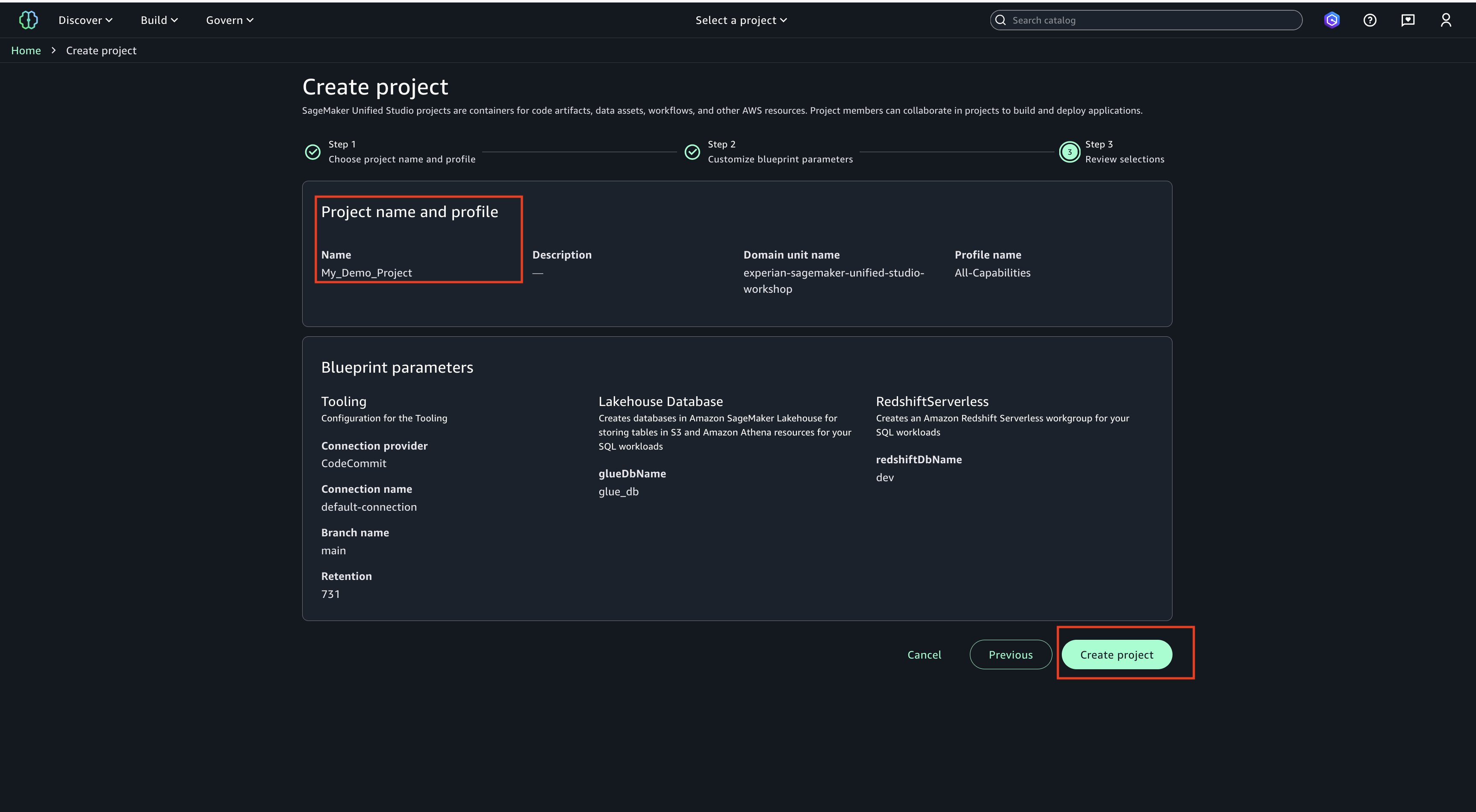Click the Previous button
The height and width of the screenshot is (812, 1476).
click(1010, 654)
